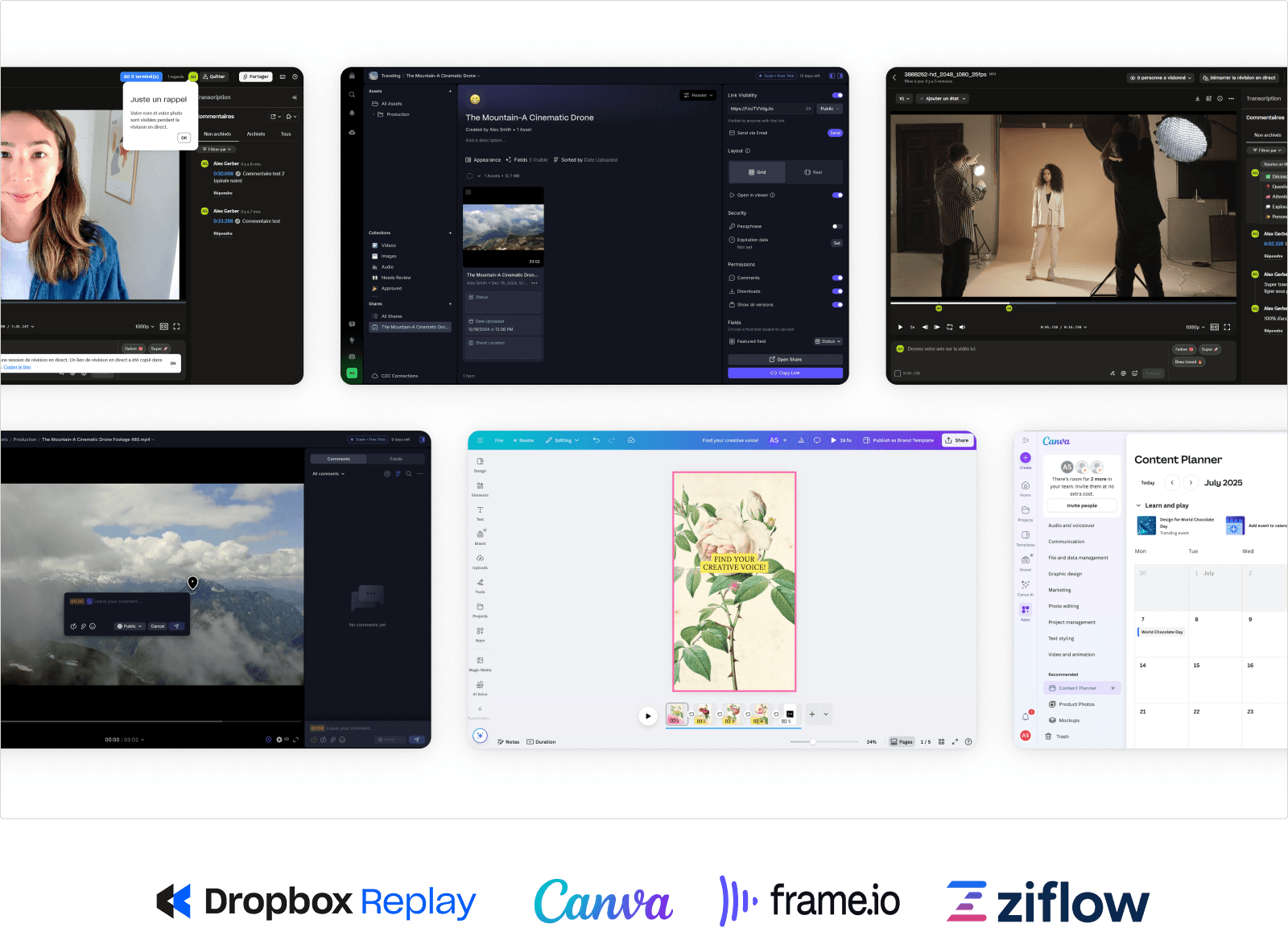Switch Canva to grid view of pages
The height and width of the screenshot is (932, 1288).
click(x=941, y=742)
